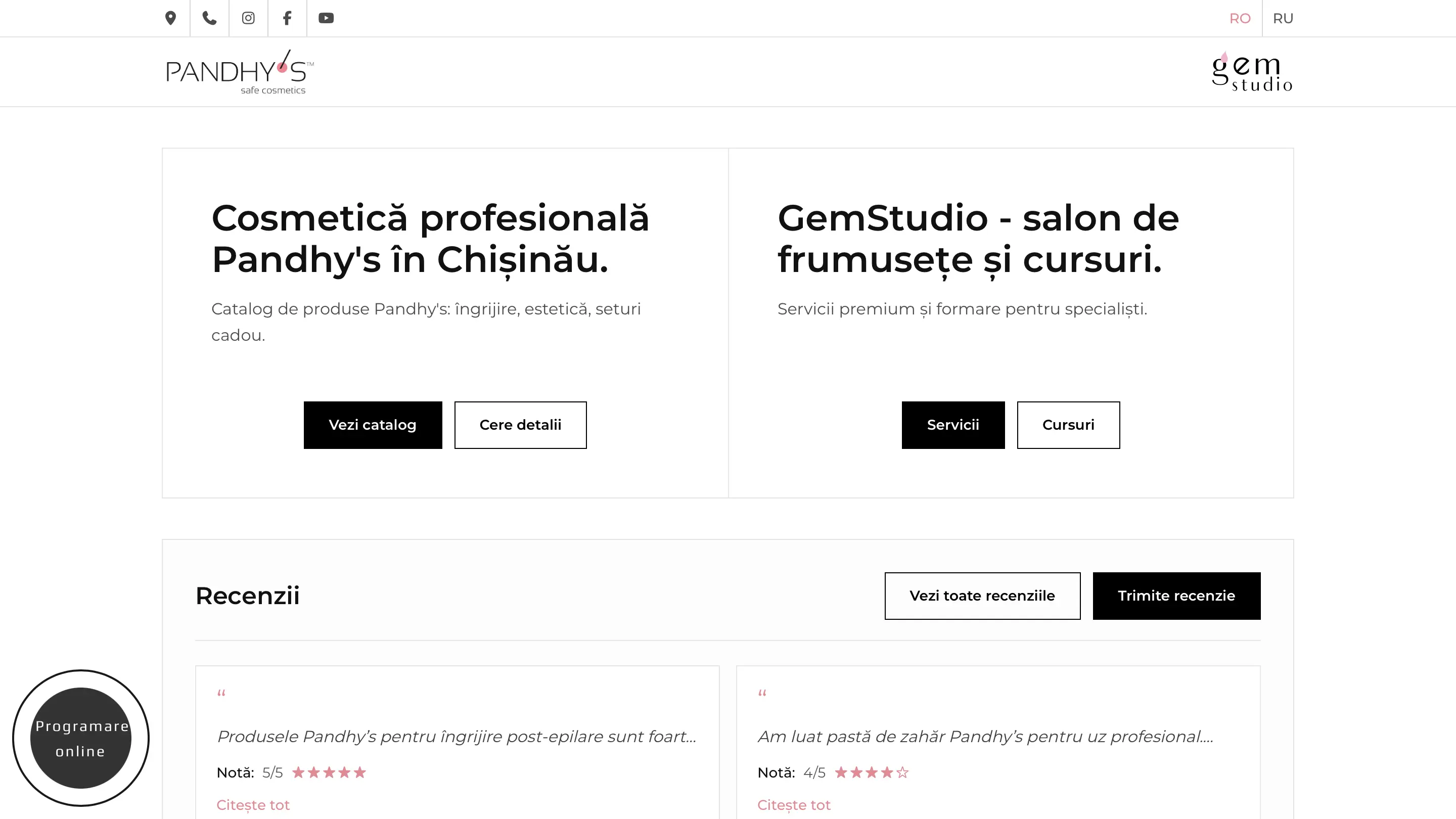Click the 5/5 star rating
The width and height of the screenshot is (1456, 819).
[x=329, y=772]
